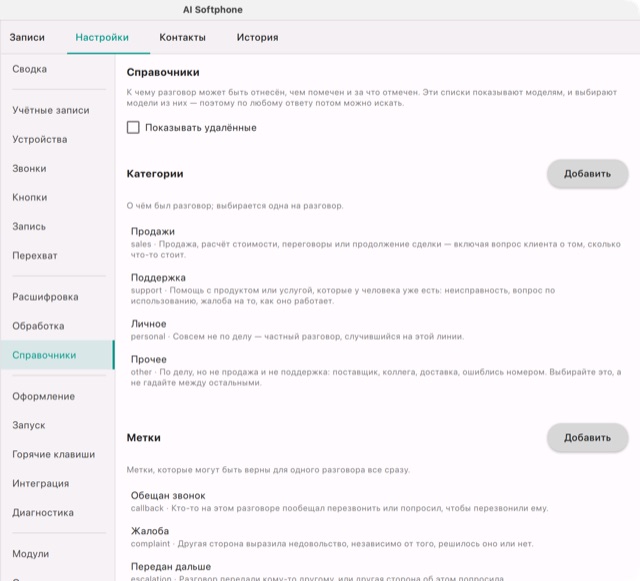Open Диагностика settings page
This screenshot has height=581, width=640.
click(57, 512)
